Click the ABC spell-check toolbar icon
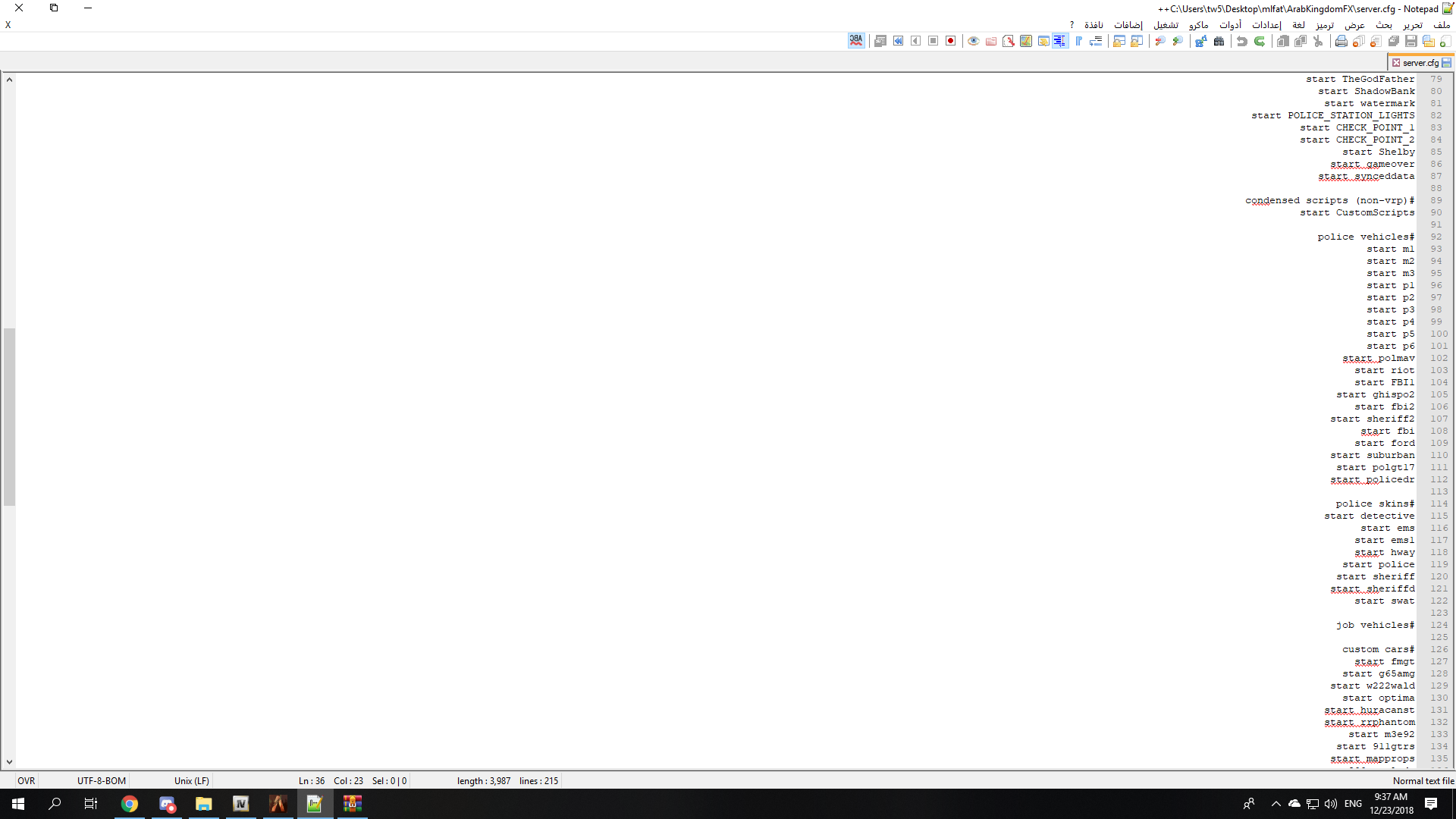The image size is (1456, 819). click(856, 41)
